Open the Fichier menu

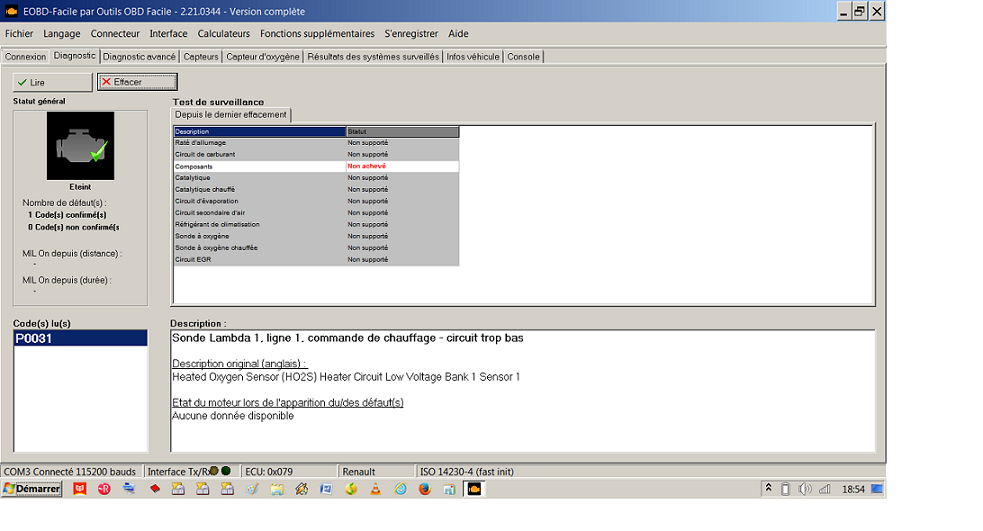(19, 33)
